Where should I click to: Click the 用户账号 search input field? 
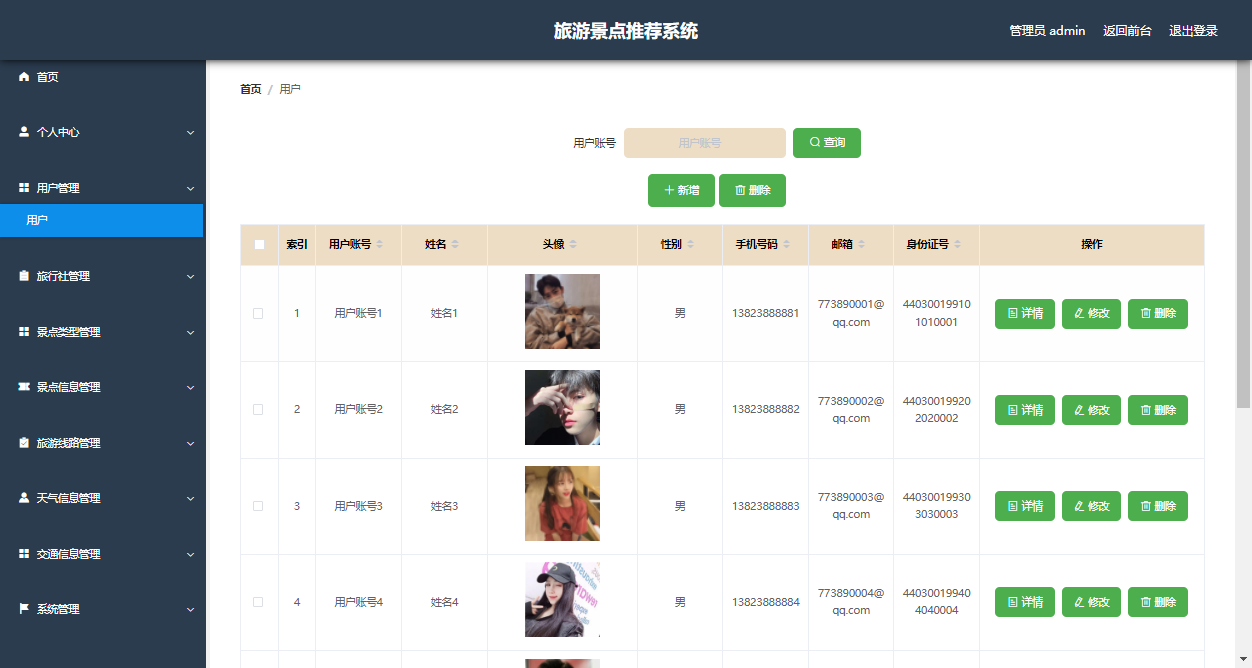[x=704, y=142]
